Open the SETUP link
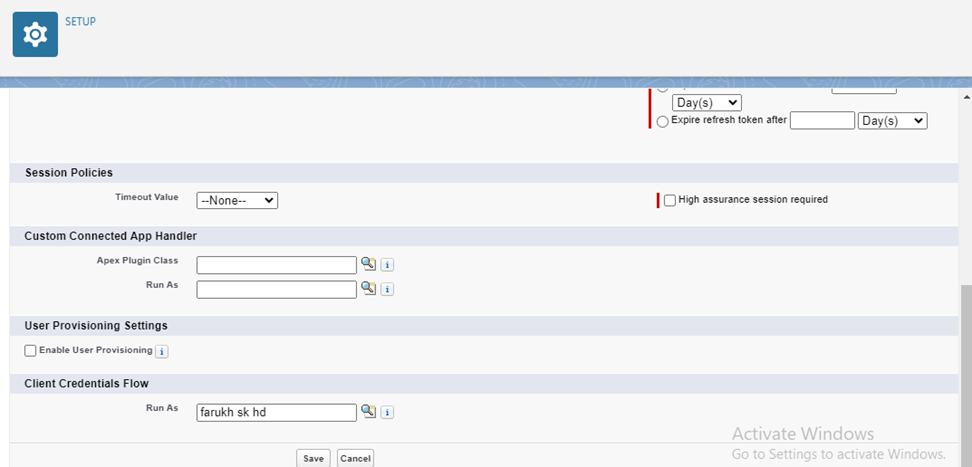This screenshot has height=467, width=972. tap(81, 22)
